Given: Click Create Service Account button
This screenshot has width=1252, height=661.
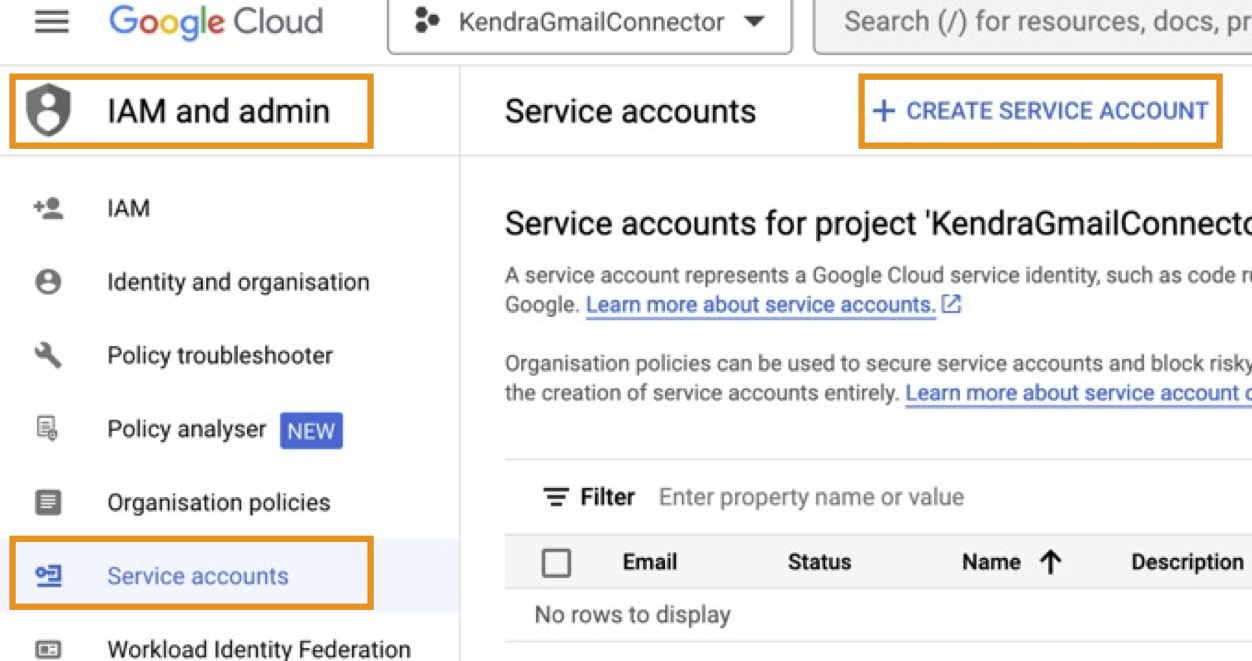Looking at the screenshot, I should [1041, 111].
